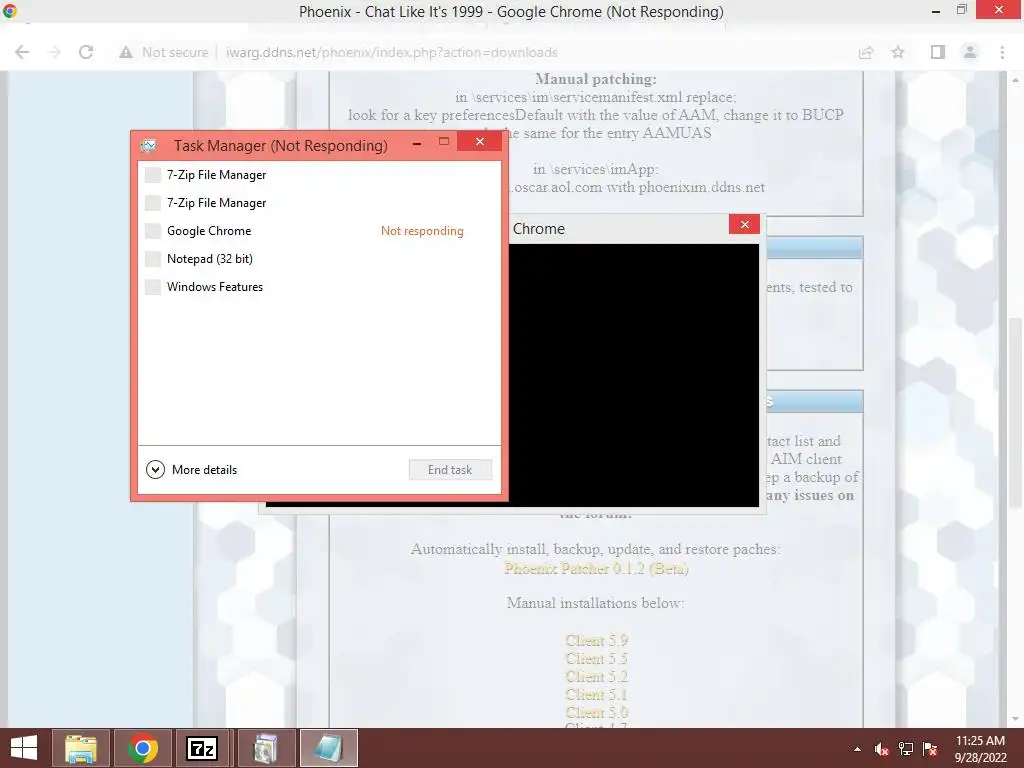The height and width of the screenshot is (768, 1024).
Task: Share this page via share icon
Action: [866, 52]
